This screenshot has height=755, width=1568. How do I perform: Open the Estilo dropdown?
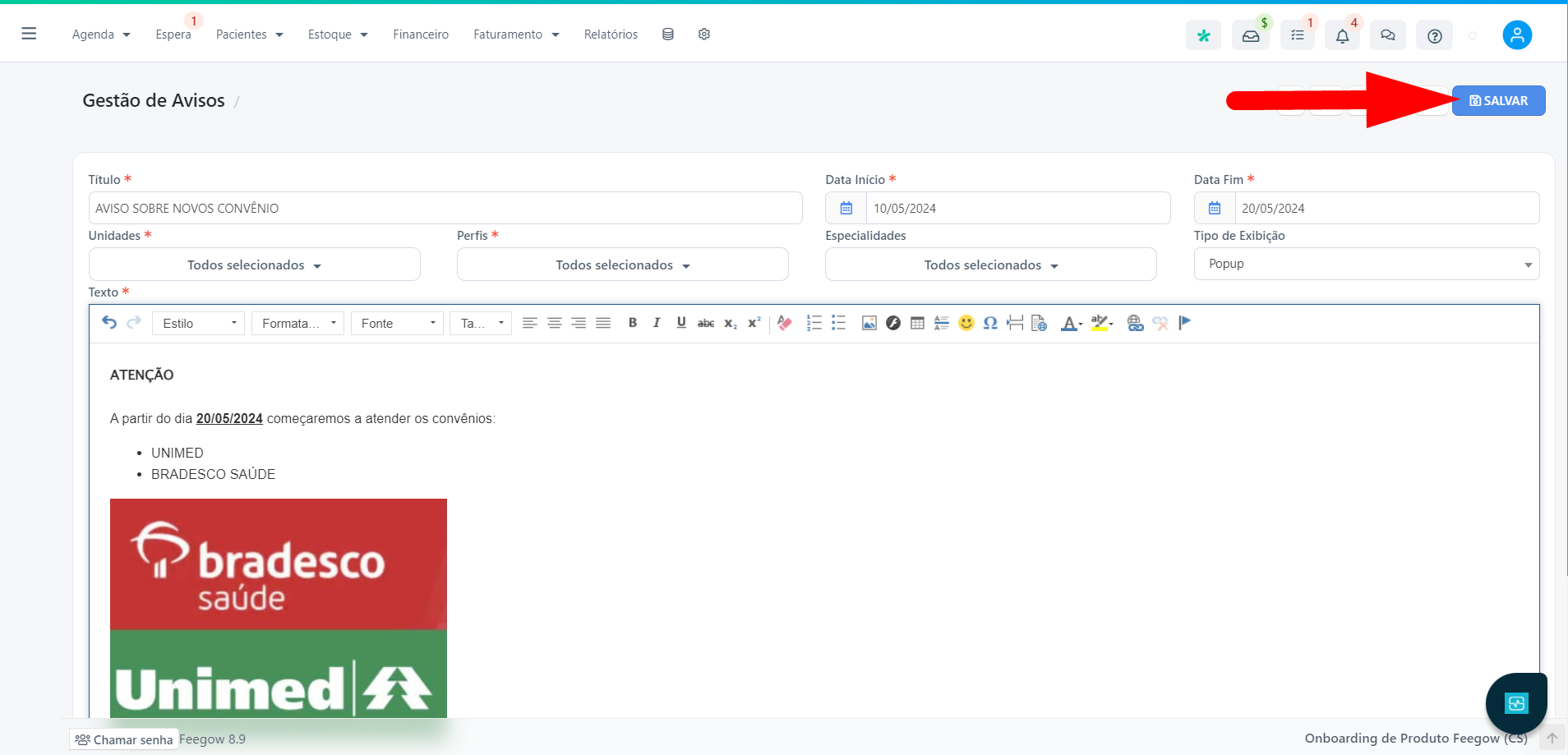(198, 323)
